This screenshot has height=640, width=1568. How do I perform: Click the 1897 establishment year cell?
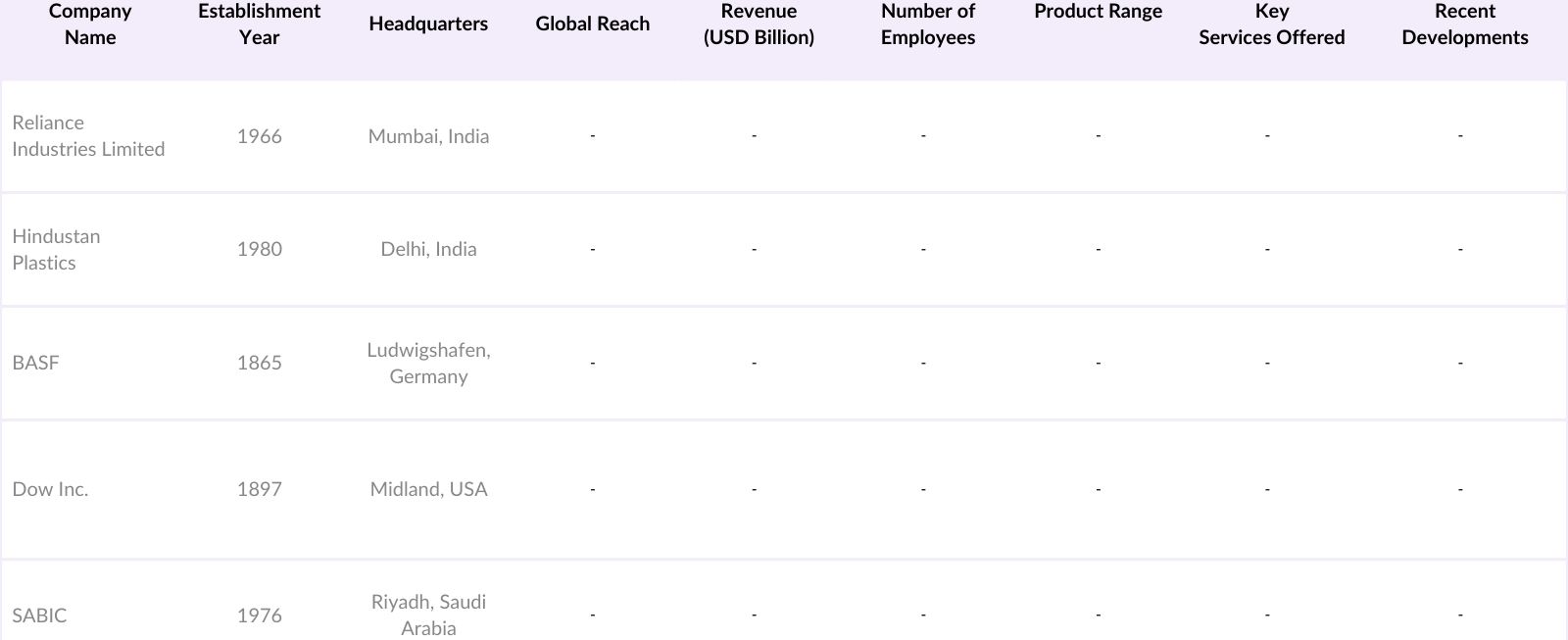pyautogui.click(x=259, y=489)
